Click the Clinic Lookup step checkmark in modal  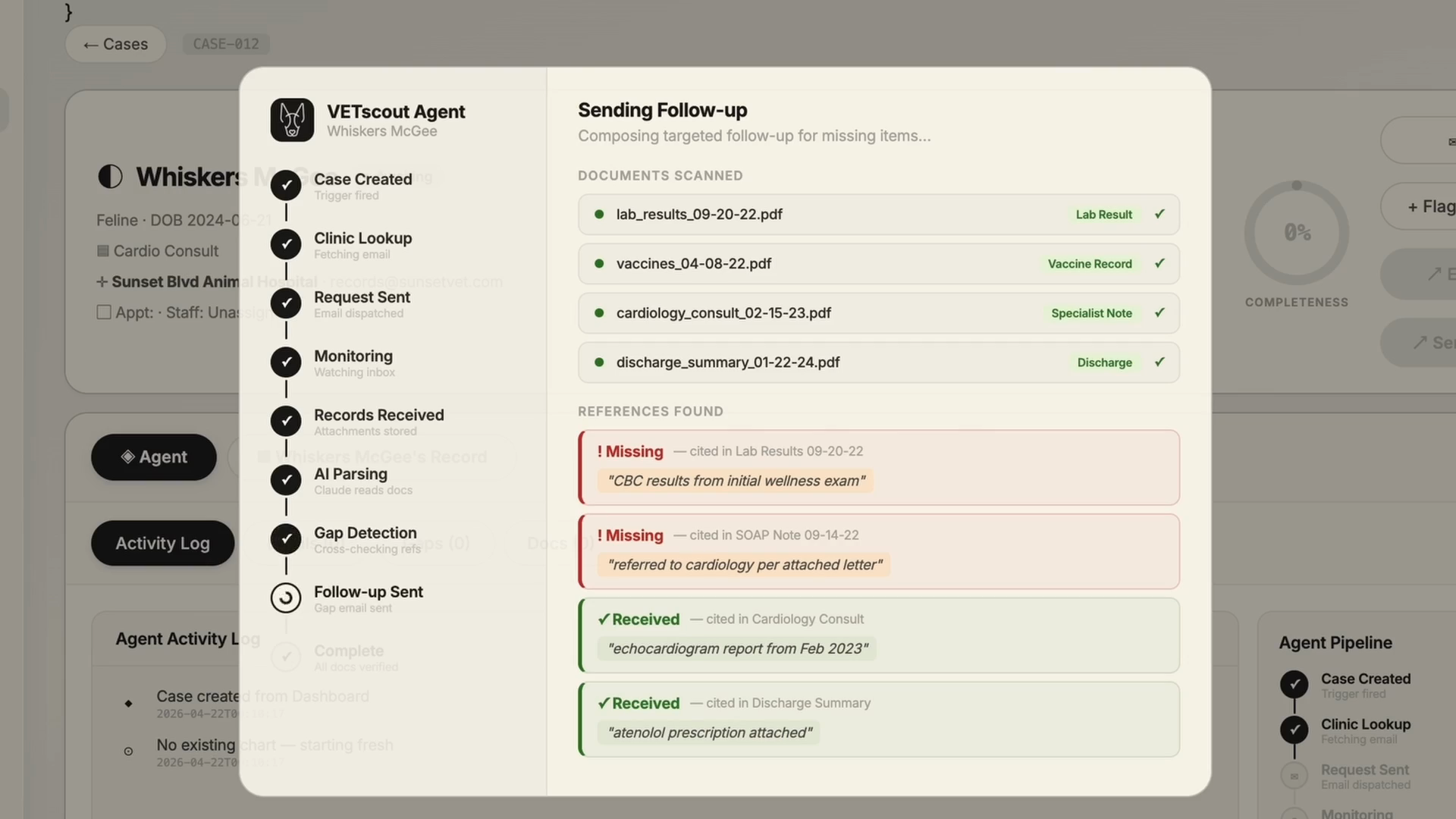[x=286, y=244]
